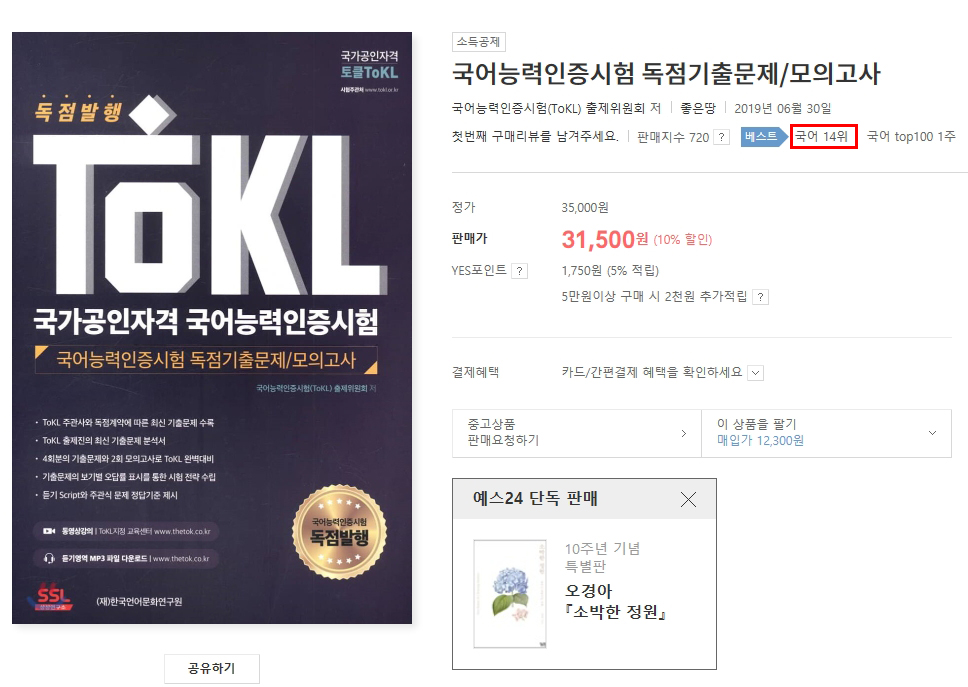
Task: Click the blue 베스트 badge
Action: pos(764,136)
